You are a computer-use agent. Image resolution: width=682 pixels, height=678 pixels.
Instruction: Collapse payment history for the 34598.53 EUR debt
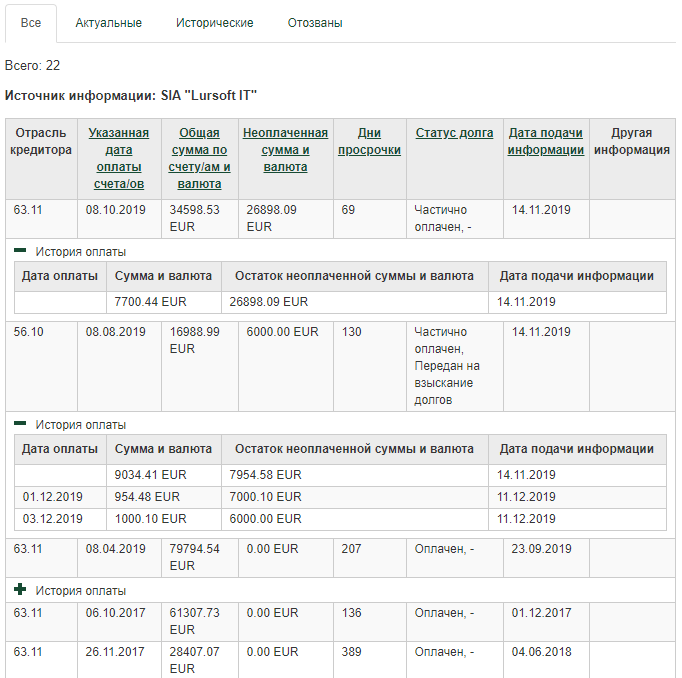click(x=20, y=252)
